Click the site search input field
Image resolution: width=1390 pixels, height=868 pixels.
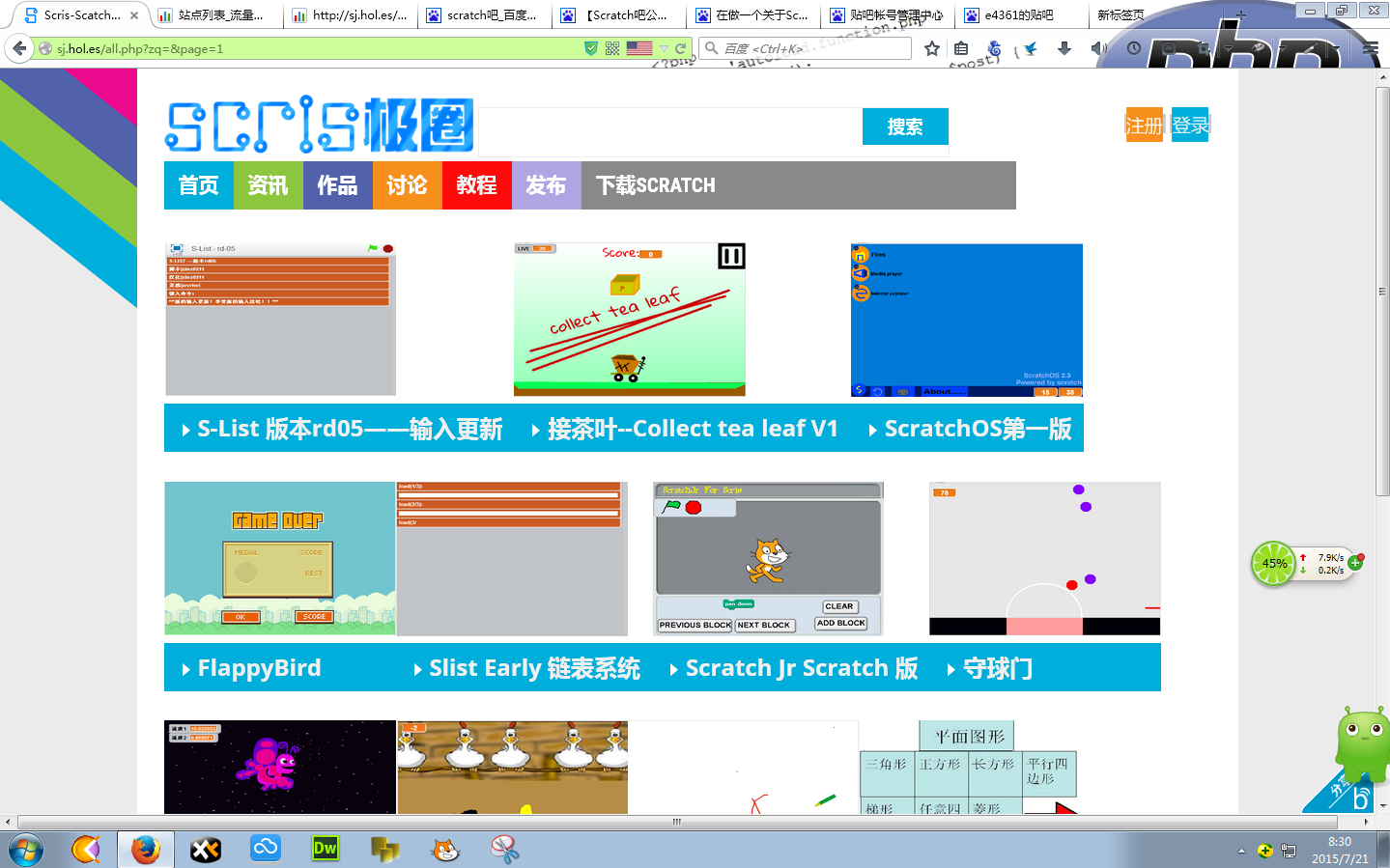(670, 126)
